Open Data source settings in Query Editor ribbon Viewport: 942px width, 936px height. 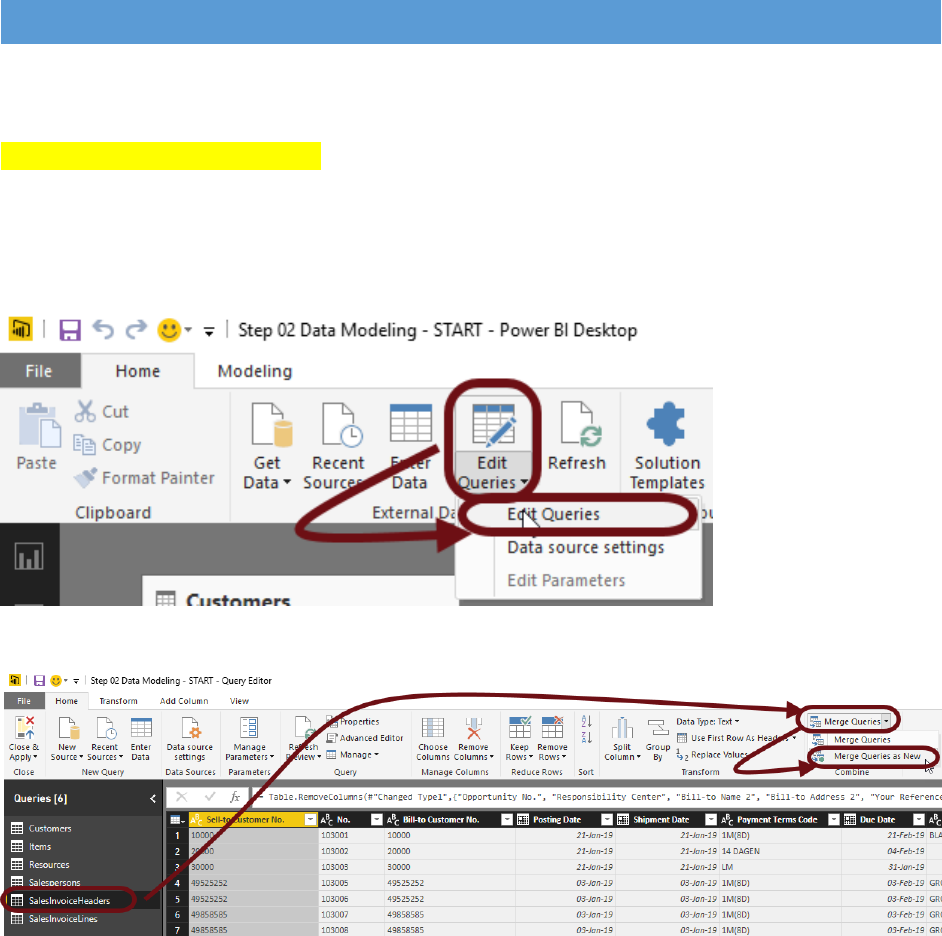(x=190, y=740)
